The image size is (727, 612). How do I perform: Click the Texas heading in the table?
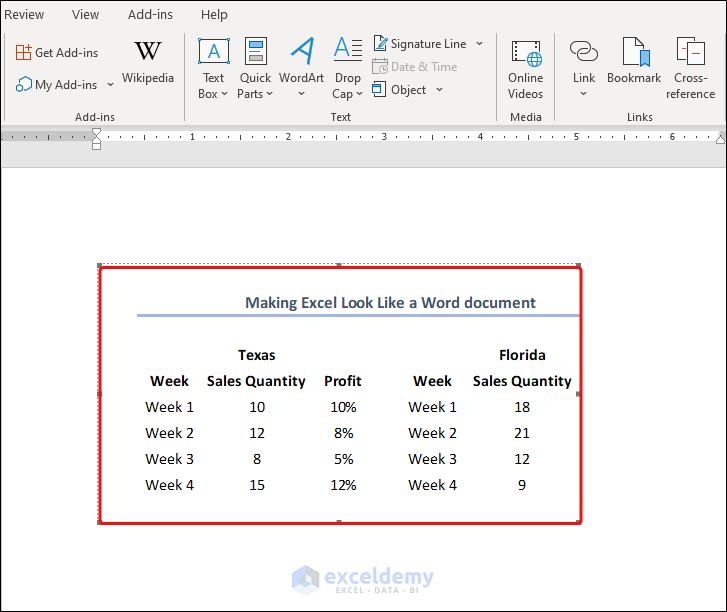pos(256,355)
